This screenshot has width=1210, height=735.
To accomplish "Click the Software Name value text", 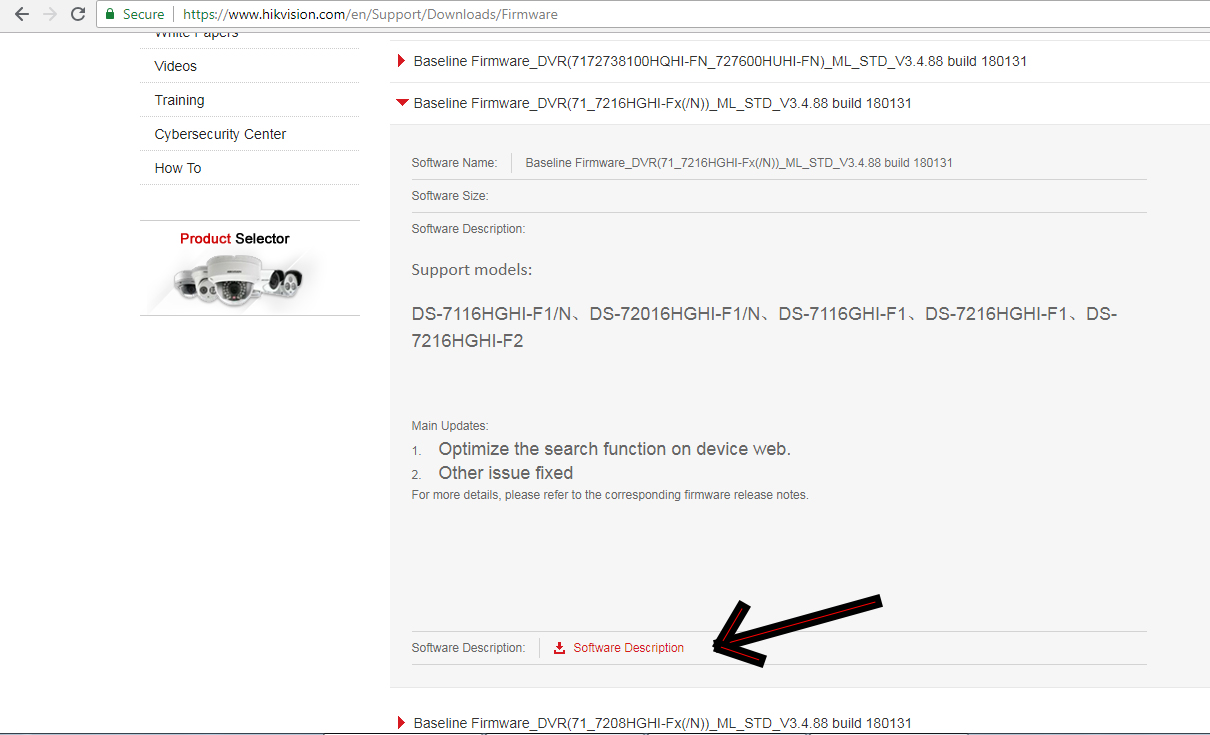I will tap(739, 162).
